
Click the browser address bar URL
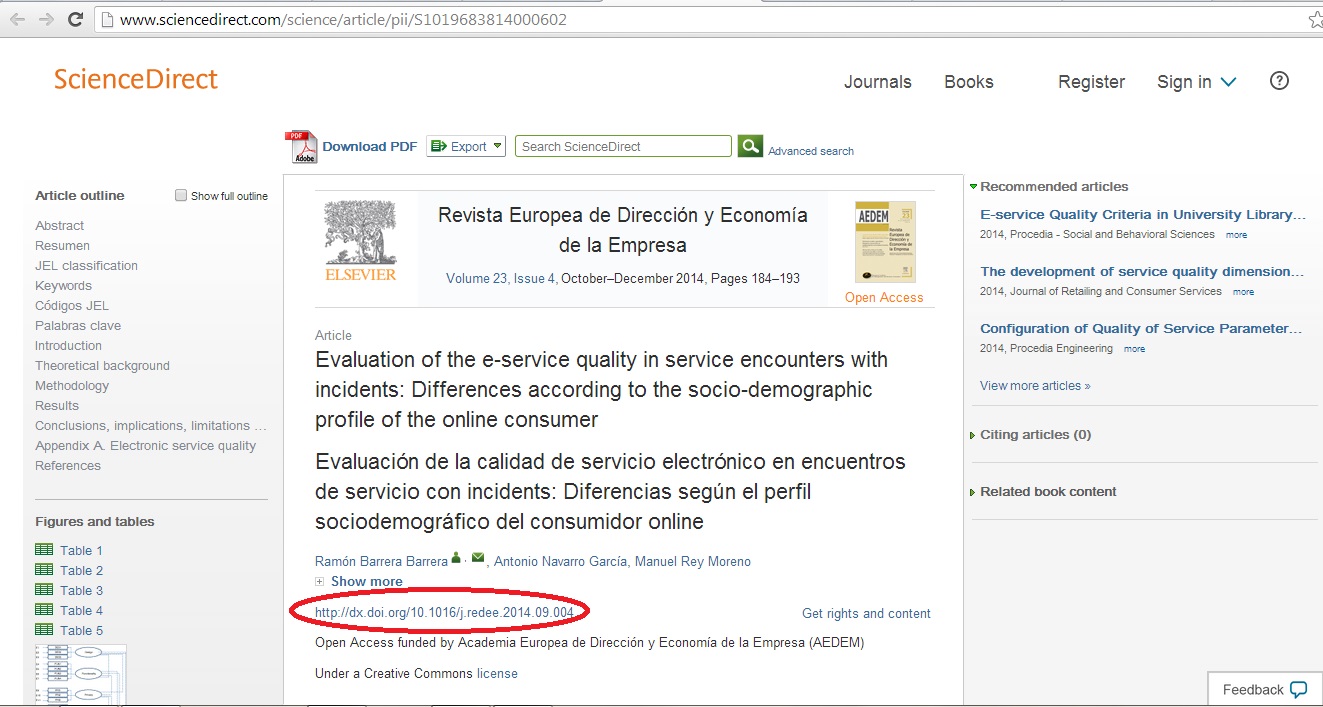coord(343,19)
